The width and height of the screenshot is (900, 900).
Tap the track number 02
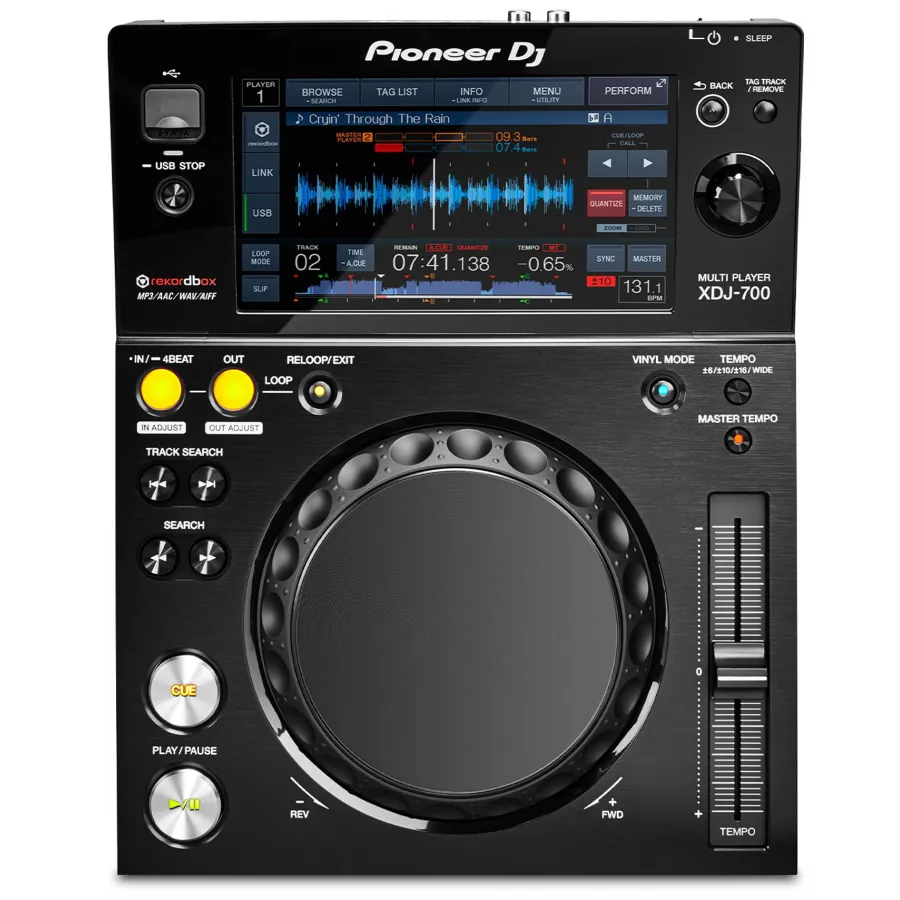pyautogui.click(x=308, y=263)
